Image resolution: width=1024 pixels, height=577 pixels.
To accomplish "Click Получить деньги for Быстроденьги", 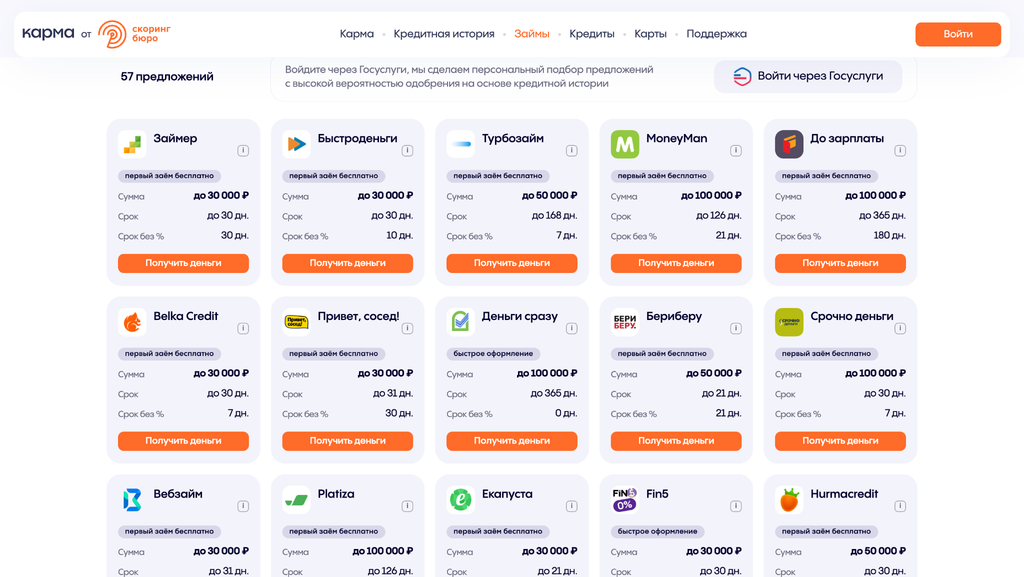I will 347,263.
